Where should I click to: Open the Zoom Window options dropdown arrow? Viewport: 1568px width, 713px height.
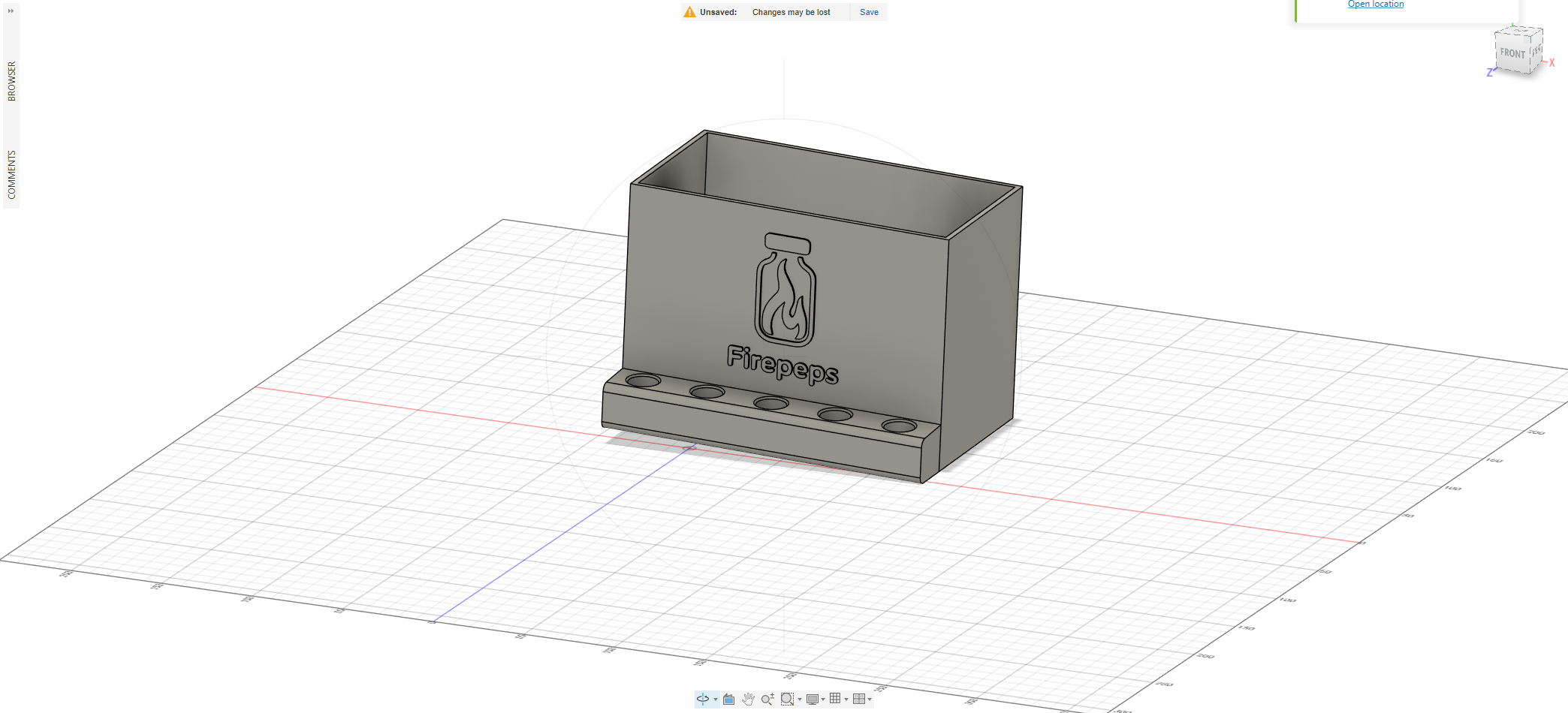[x=800, y=699]
